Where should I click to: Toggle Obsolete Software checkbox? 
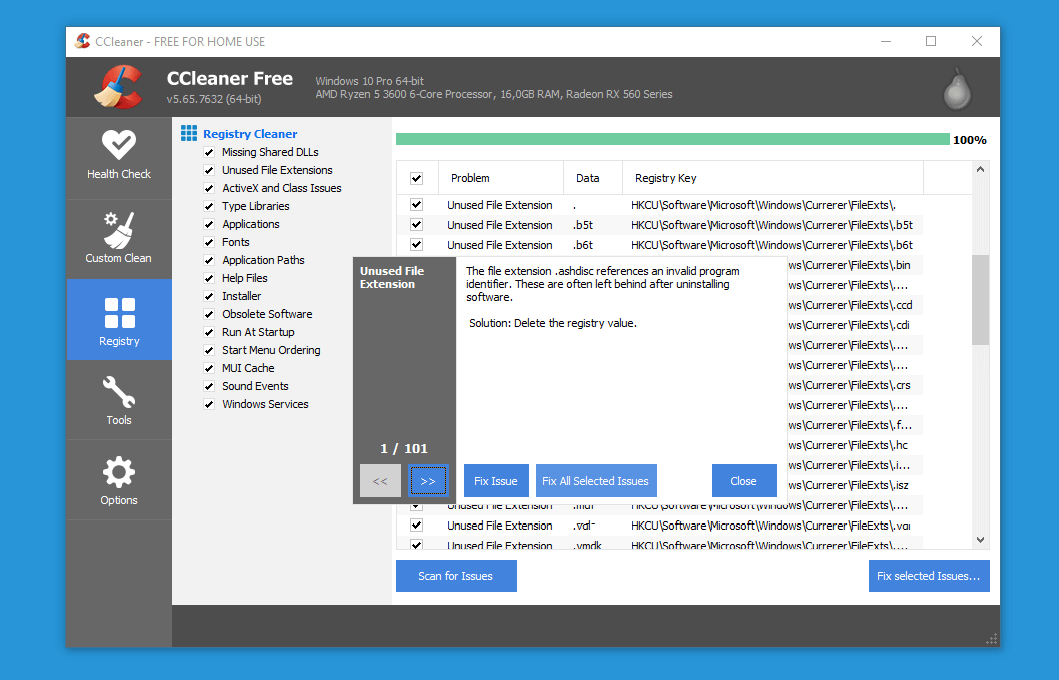coord(209,315)
